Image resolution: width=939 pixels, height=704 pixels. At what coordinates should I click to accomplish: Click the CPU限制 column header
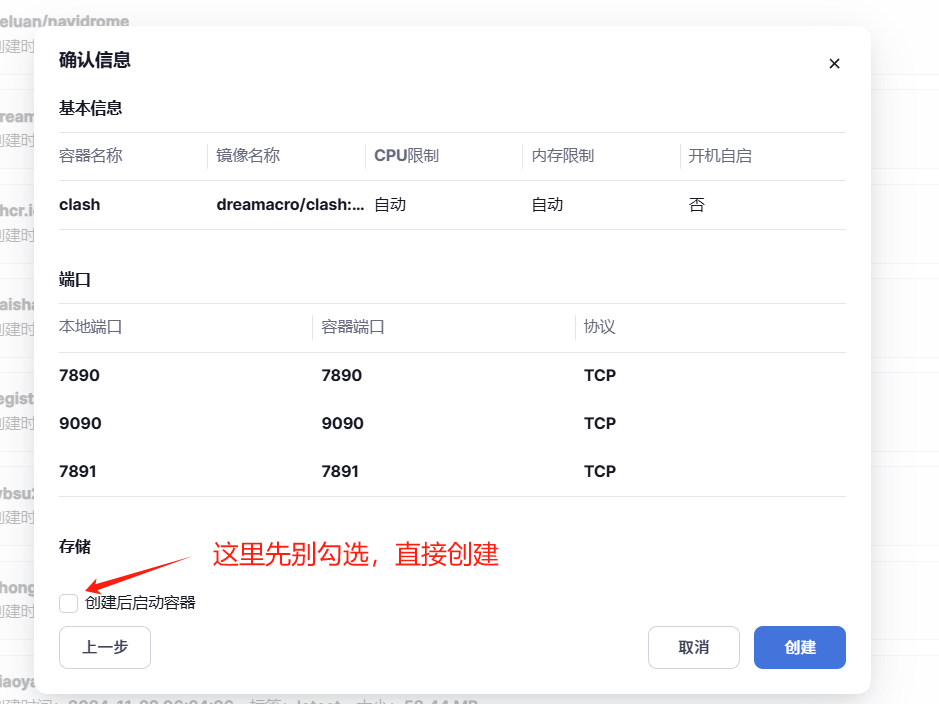click(406, 156)
